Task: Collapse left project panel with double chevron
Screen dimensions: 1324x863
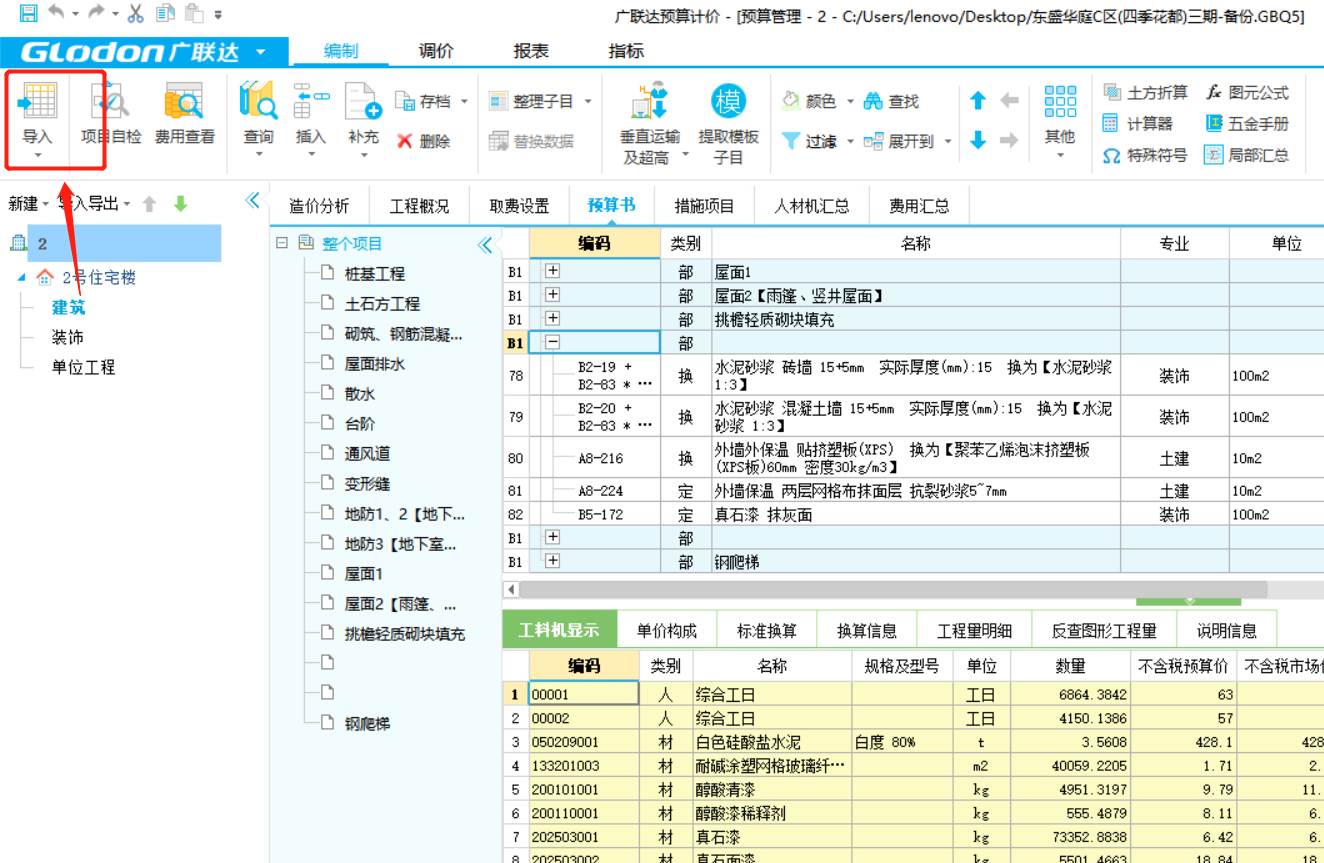Action: (x=253, y=200)
